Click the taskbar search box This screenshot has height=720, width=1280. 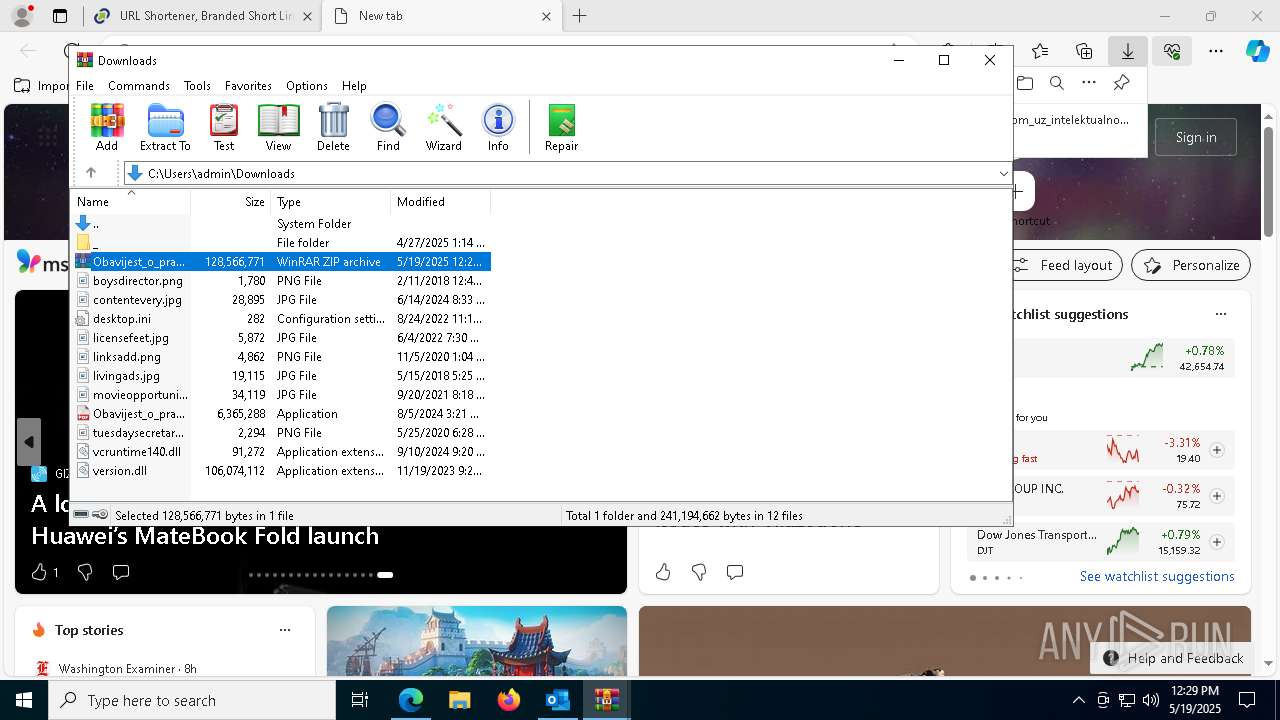192,700
